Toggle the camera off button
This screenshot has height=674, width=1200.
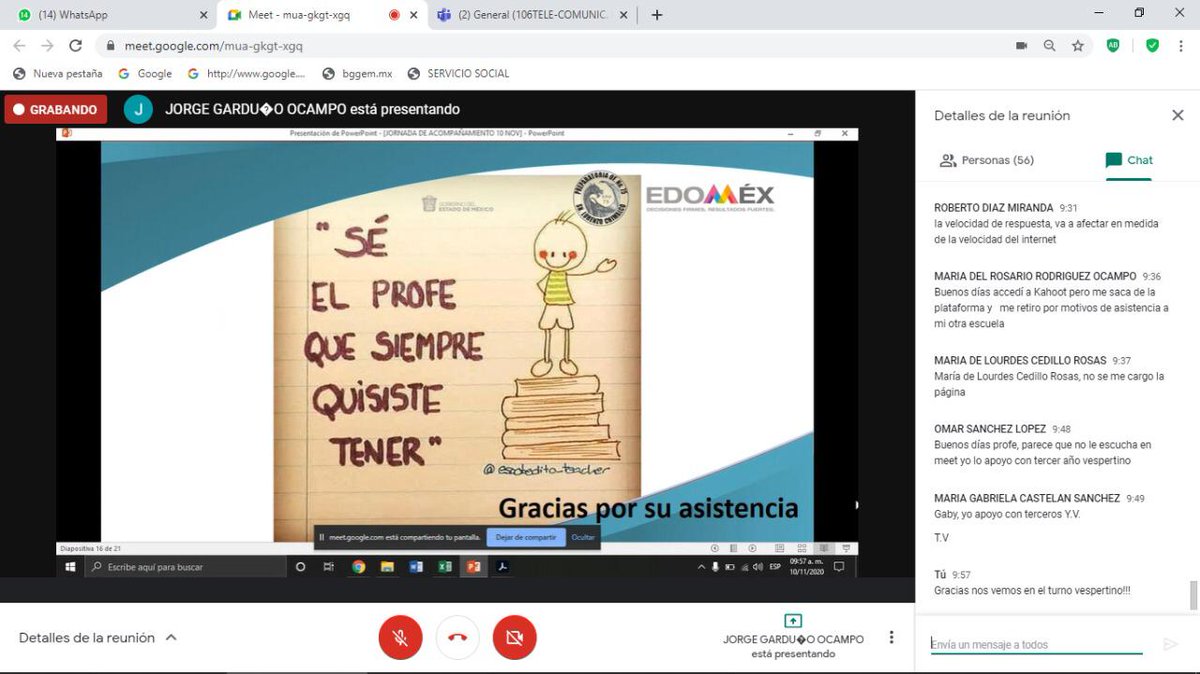(515, 637)
